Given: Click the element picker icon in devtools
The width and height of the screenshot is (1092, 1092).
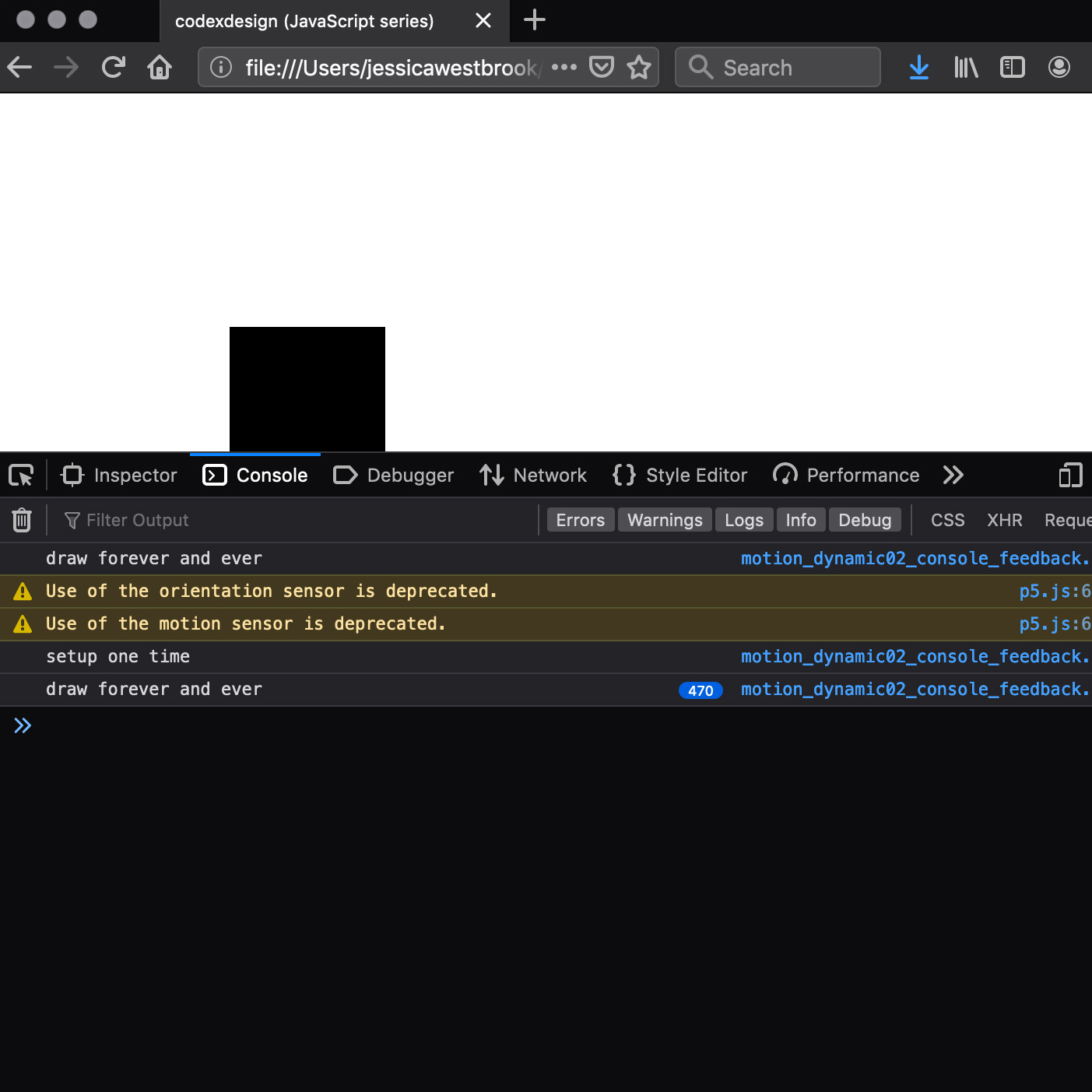Looking at the screenshot, I should (21, 475).
